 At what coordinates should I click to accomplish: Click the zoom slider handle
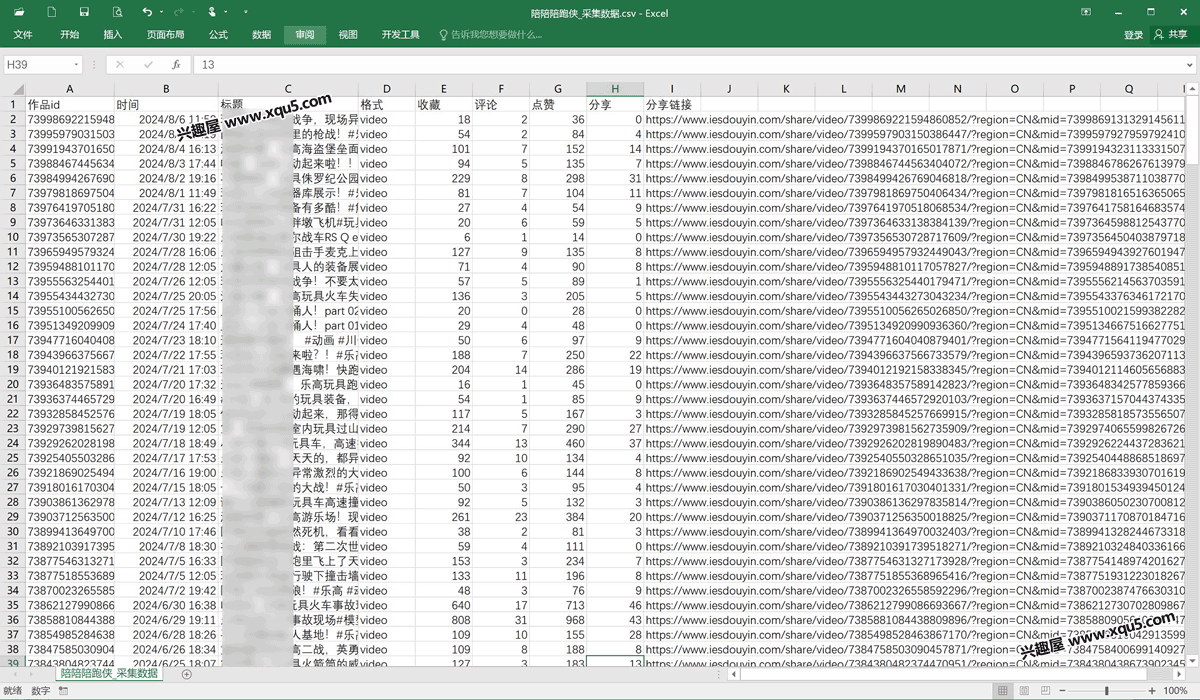(1105, 691)
